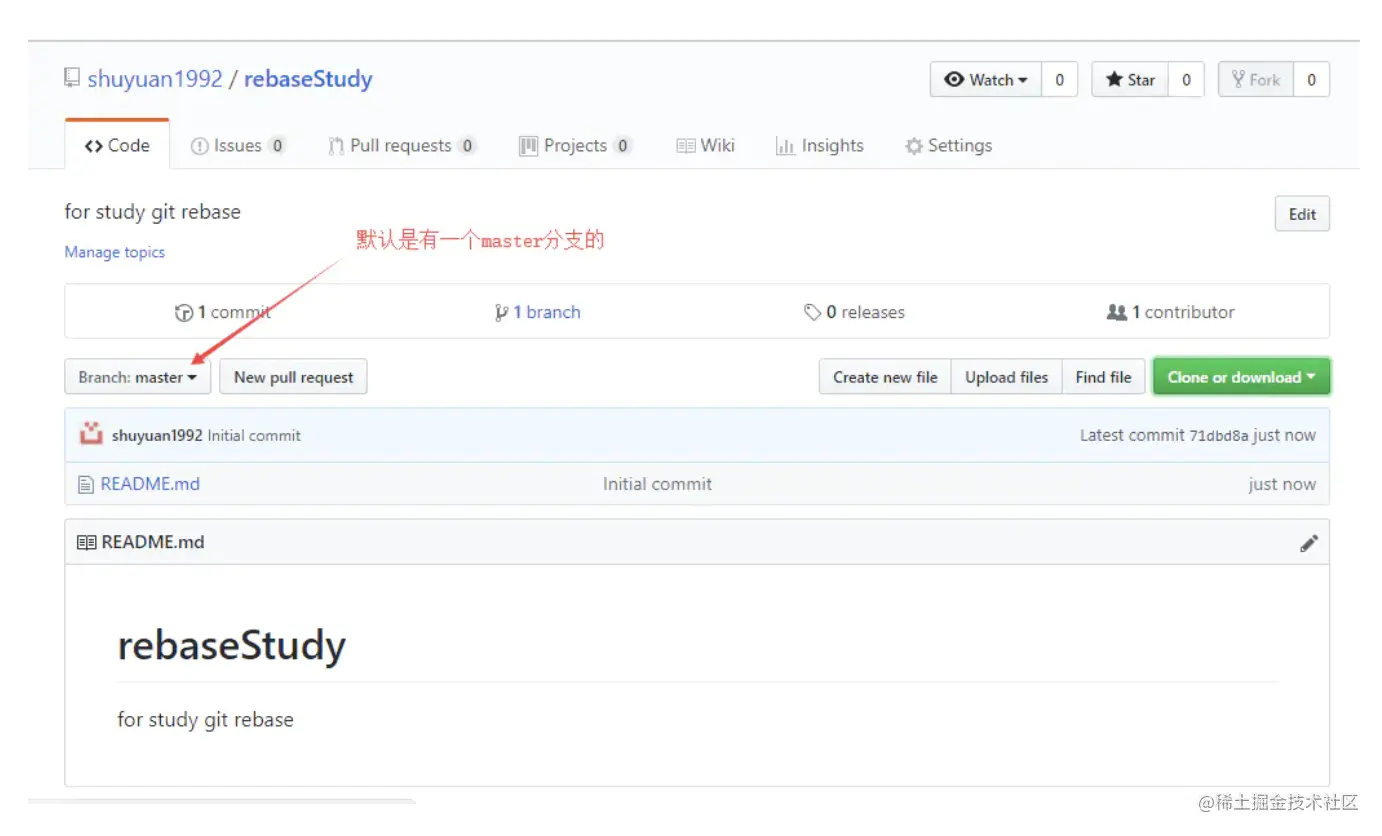Viewport: 1382px width, 836px height.
Task: Edit README with the pencil icon
Action: 1309,543
